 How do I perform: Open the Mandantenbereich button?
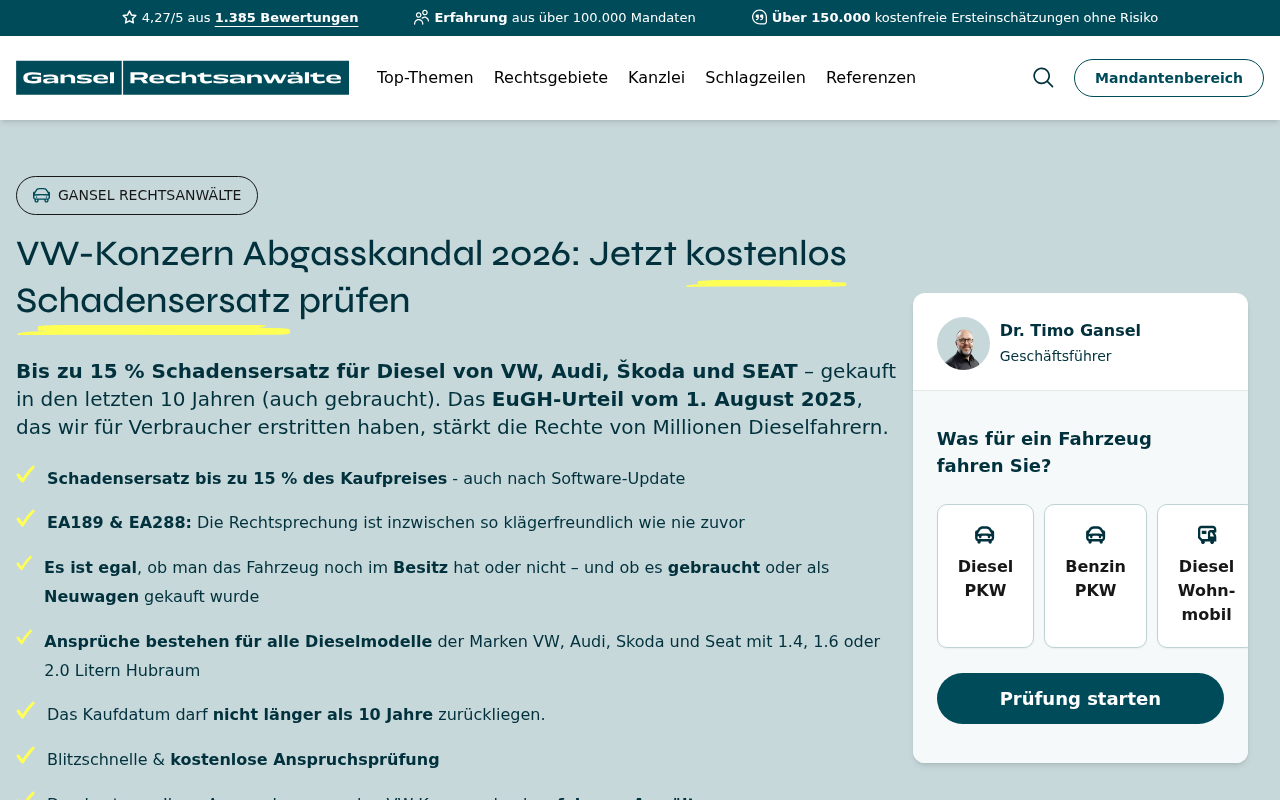coord(1169,78)
